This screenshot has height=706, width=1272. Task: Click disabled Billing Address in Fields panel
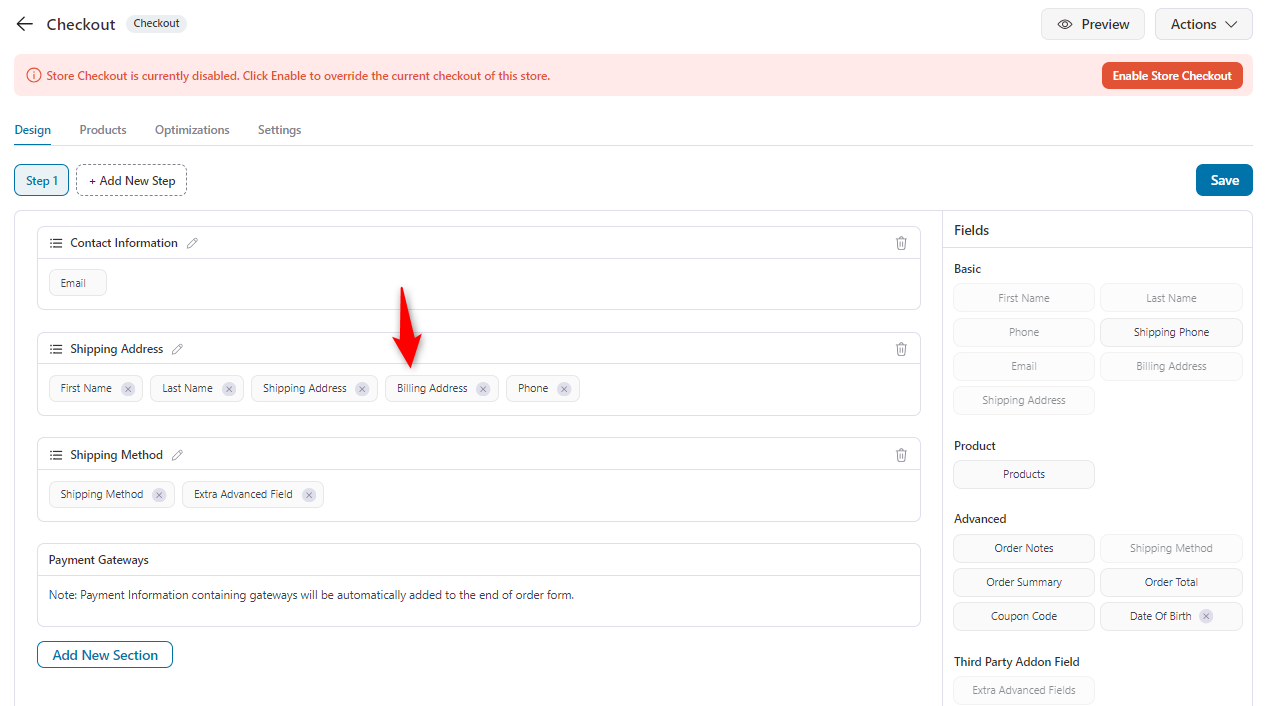point(1171,366)
